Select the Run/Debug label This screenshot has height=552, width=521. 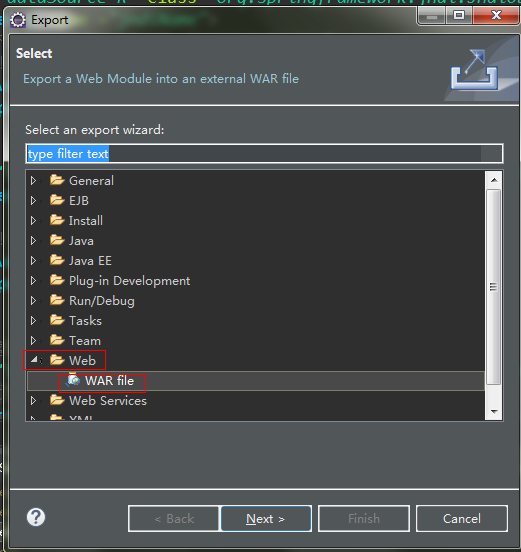click(x=102, y=301)
